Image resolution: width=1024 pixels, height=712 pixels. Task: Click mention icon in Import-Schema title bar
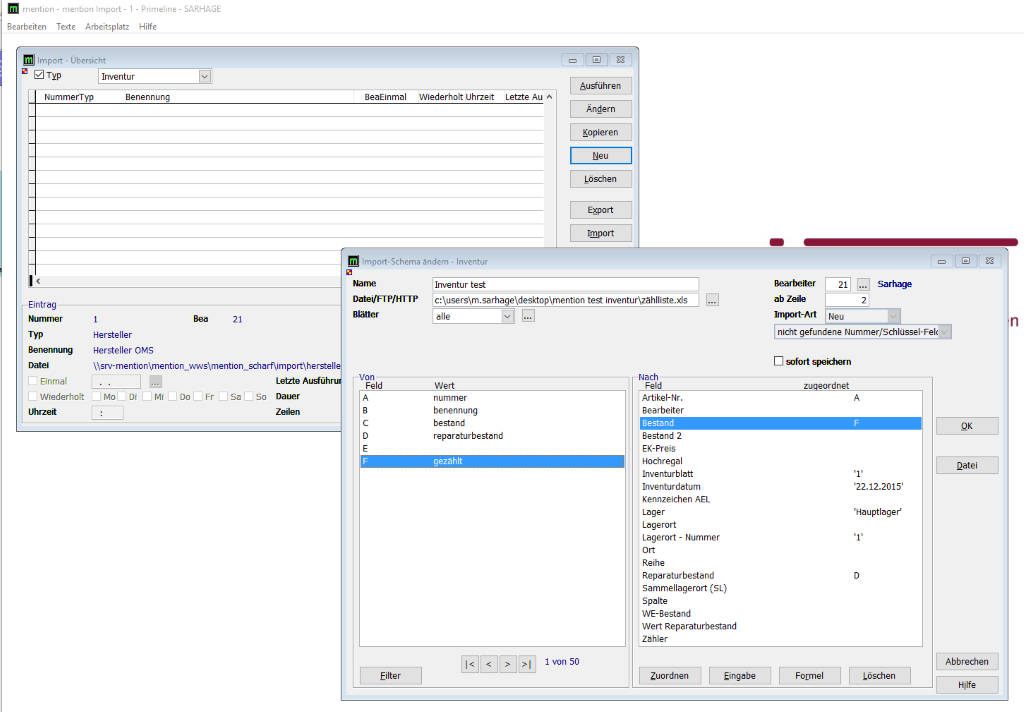coord(353,261)
